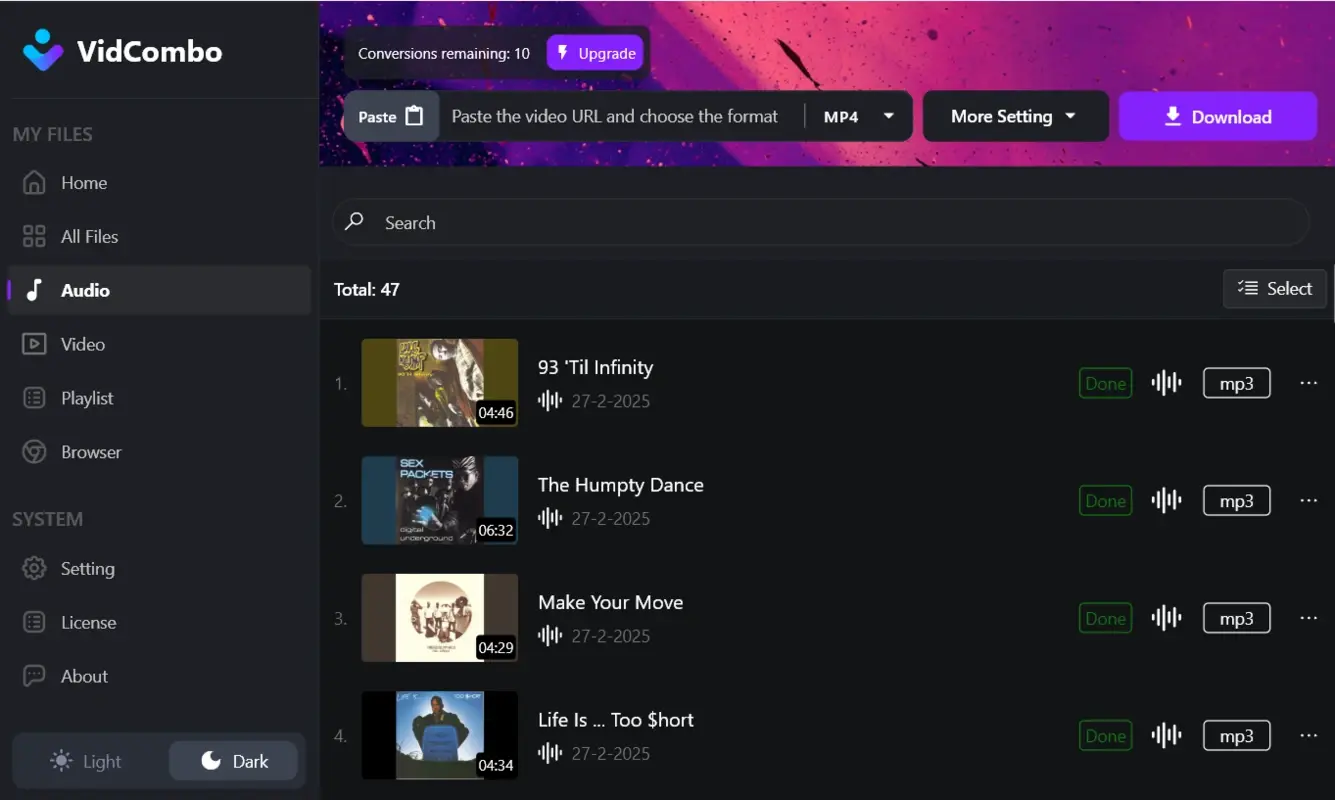Open the MP4 format dropdown

(856, 116)
